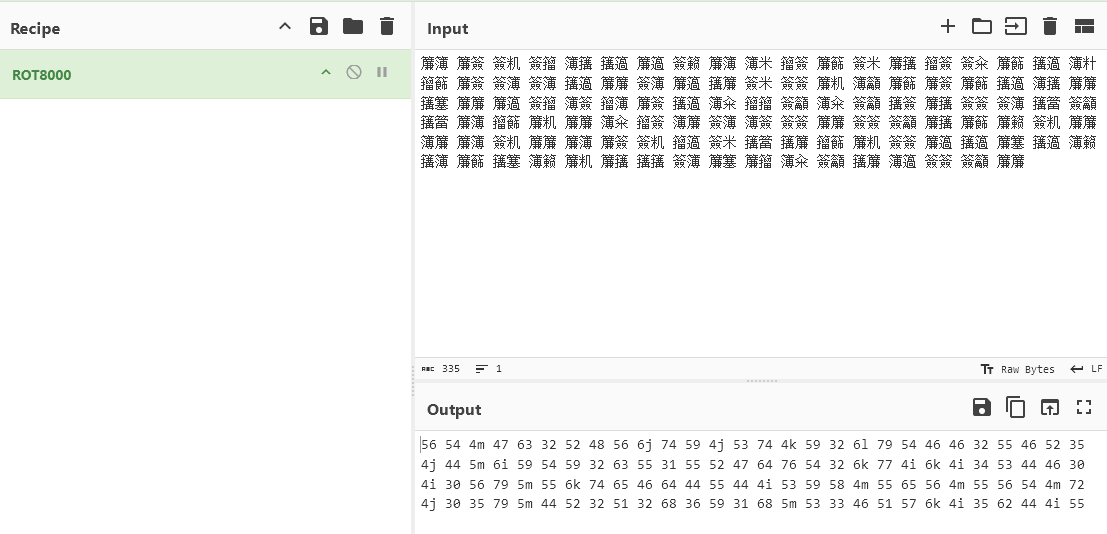Collapse the ROT8000 operation arguments
Viewport: 1107px width, 534px height.
tap(325, 73)
